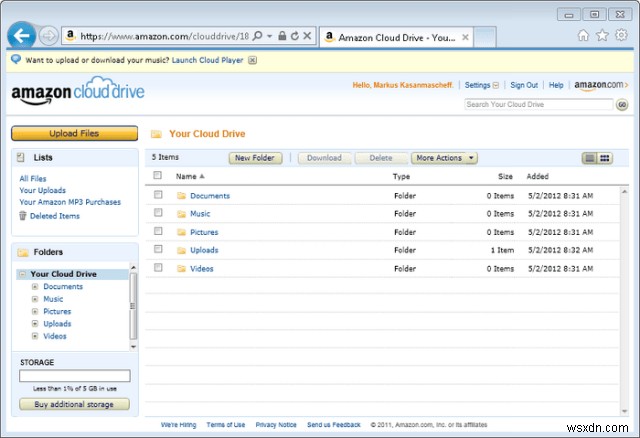Expand the Pictures folder in tree
640x438 pixels.
(x=35, y=311)
